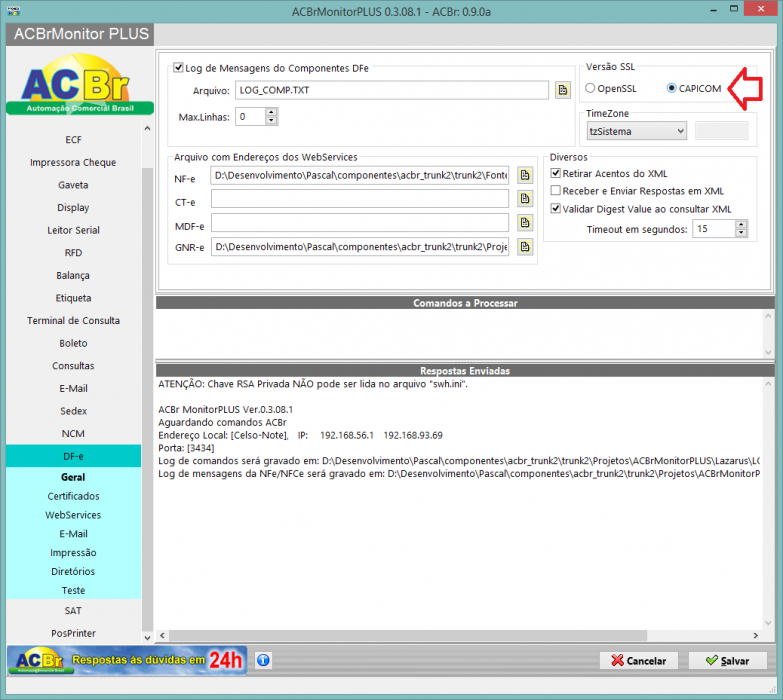Open Impressora Cheque section
Viewport: 783px width, 700px height.
pos(73,162)
